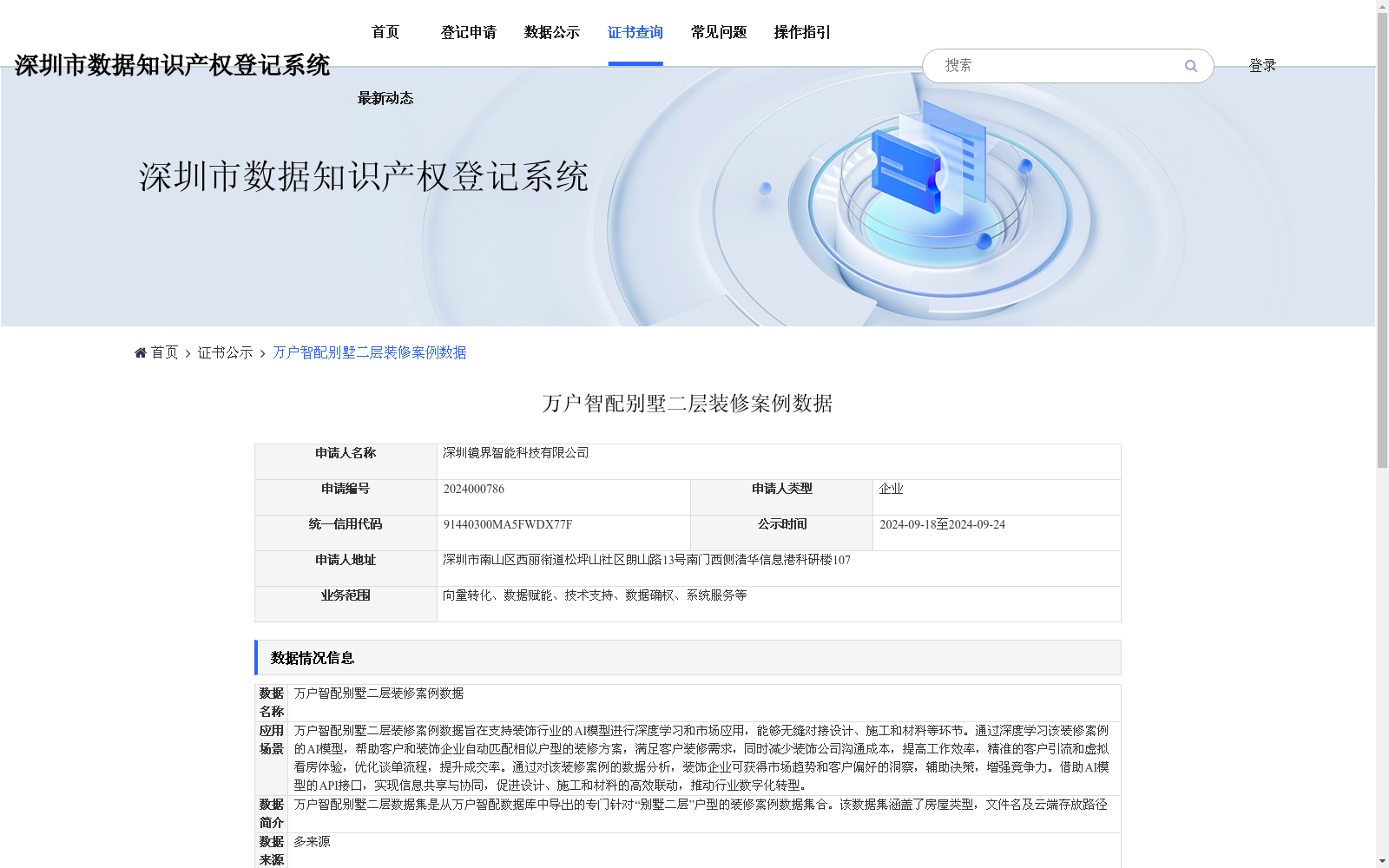Click applicant name 深圳镜界智能科技有限公司
The height and width of the screenshot is (868, 1389).
pos(516,453)
